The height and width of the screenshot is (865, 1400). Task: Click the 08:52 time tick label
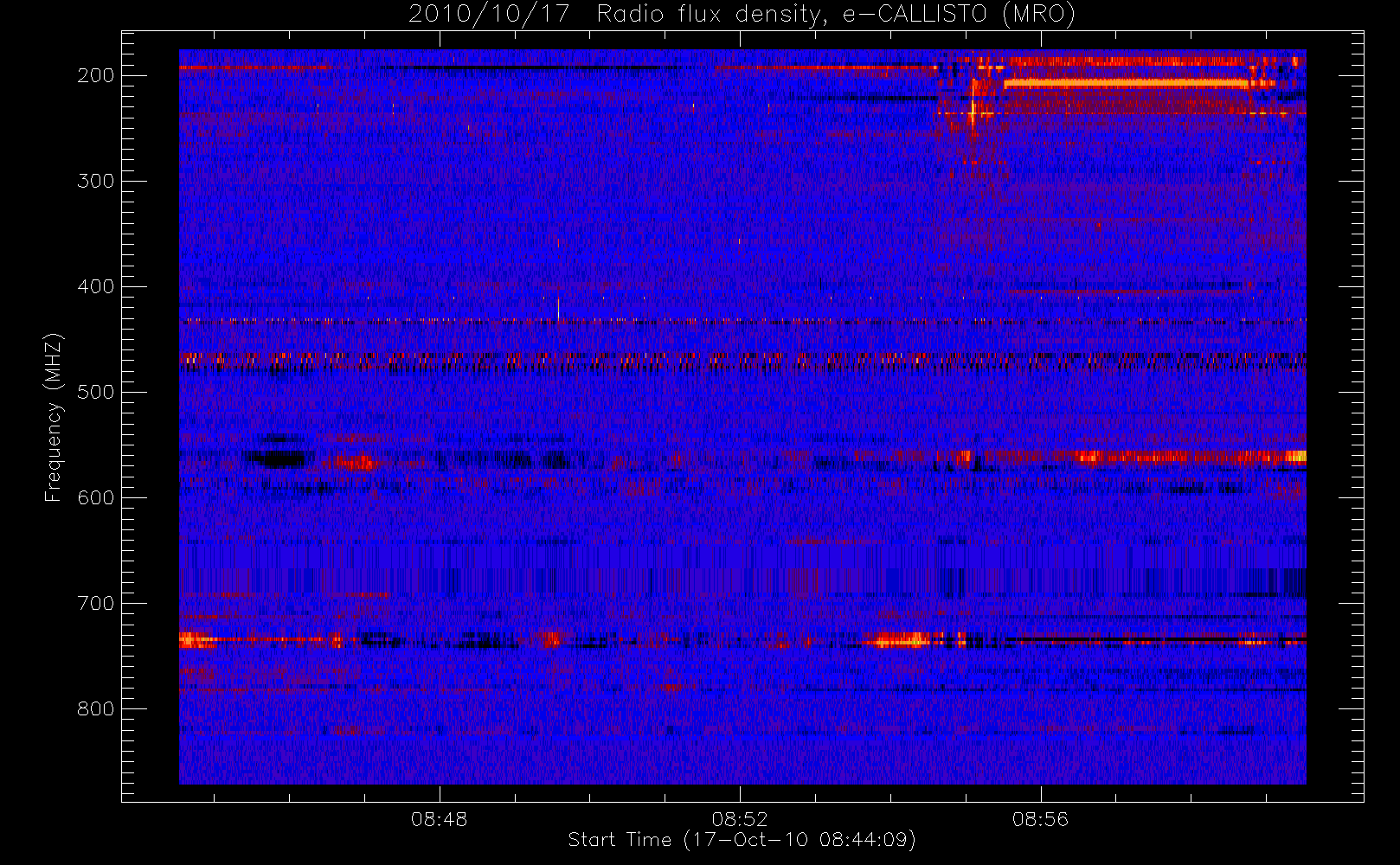pyautogui.click(x=740, y=818)
